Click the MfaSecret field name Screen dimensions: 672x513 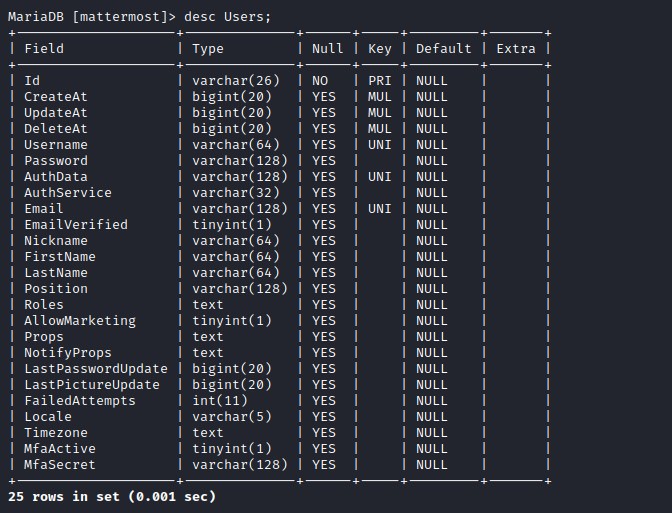[x=60, y=464]
